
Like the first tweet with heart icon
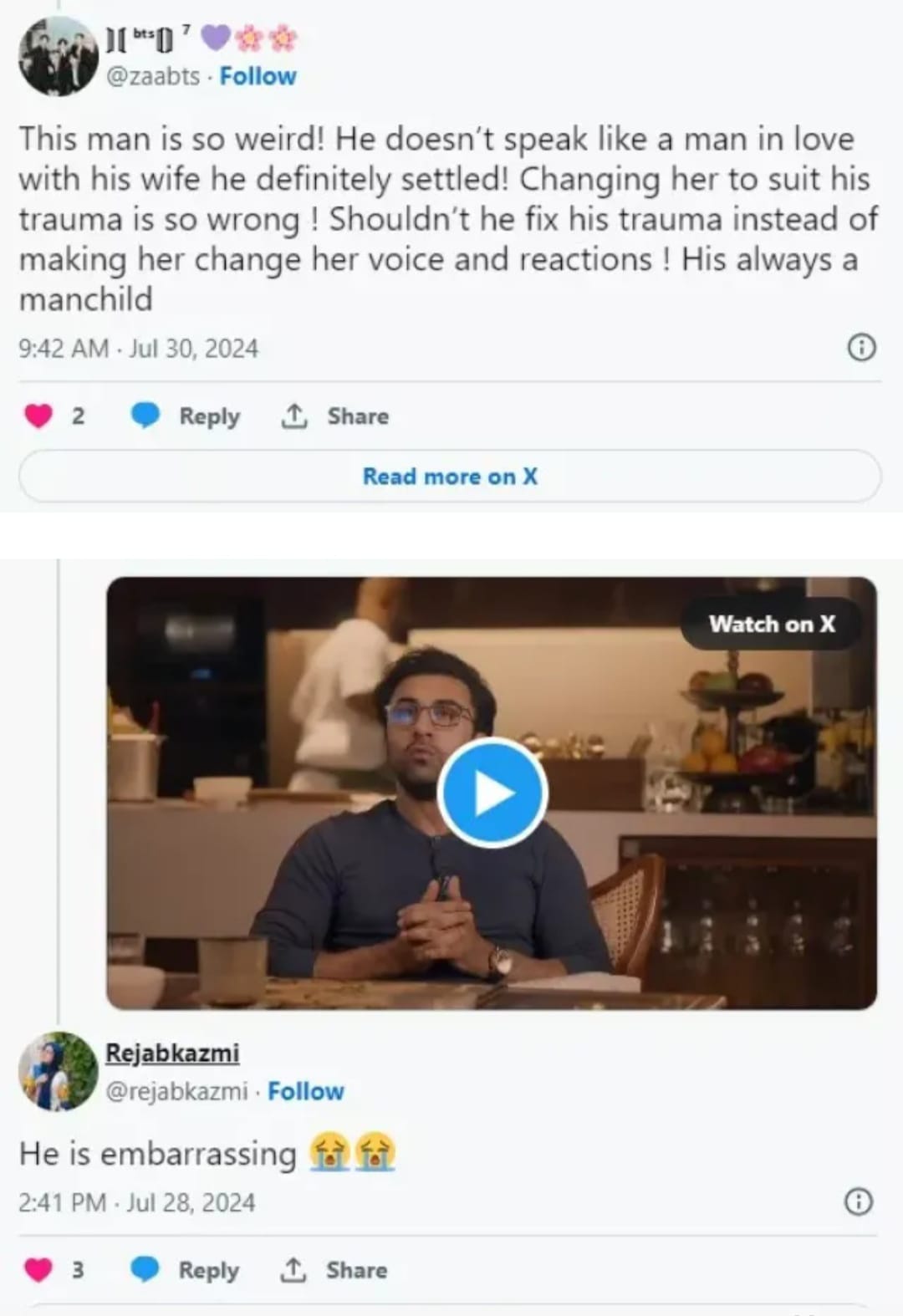coord(38,416)
